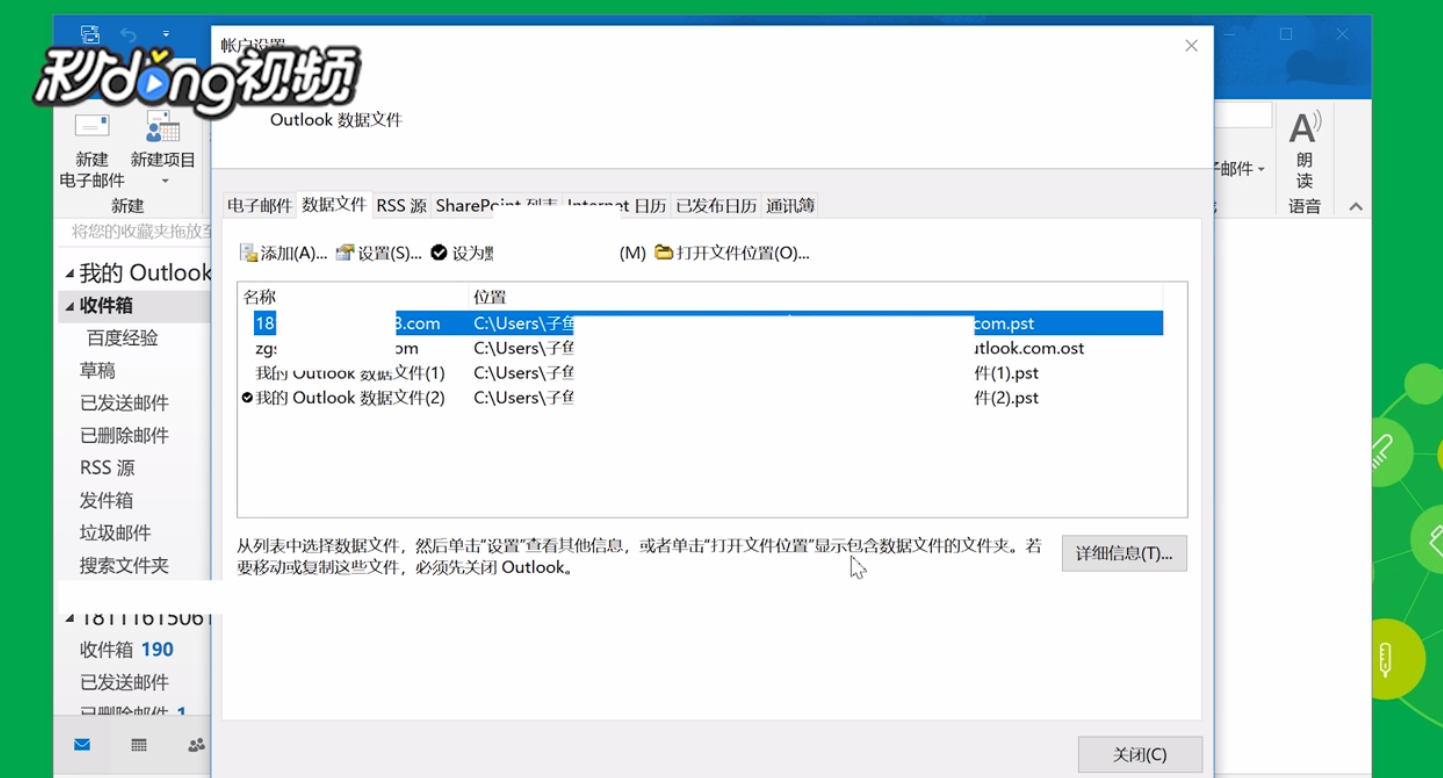
Task: Click the 设置(S)... toolbar button
Action: coord(378,253)
